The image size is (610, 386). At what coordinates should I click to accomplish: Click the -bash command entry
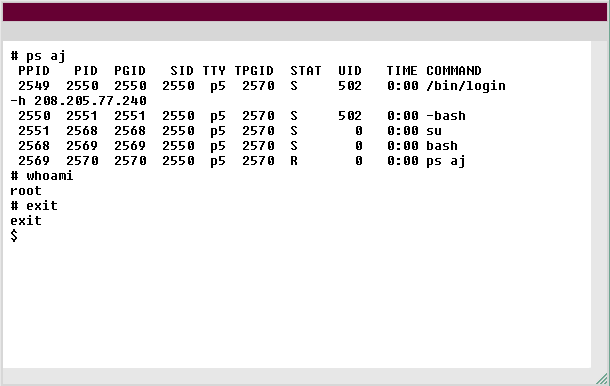pos(446,116)
